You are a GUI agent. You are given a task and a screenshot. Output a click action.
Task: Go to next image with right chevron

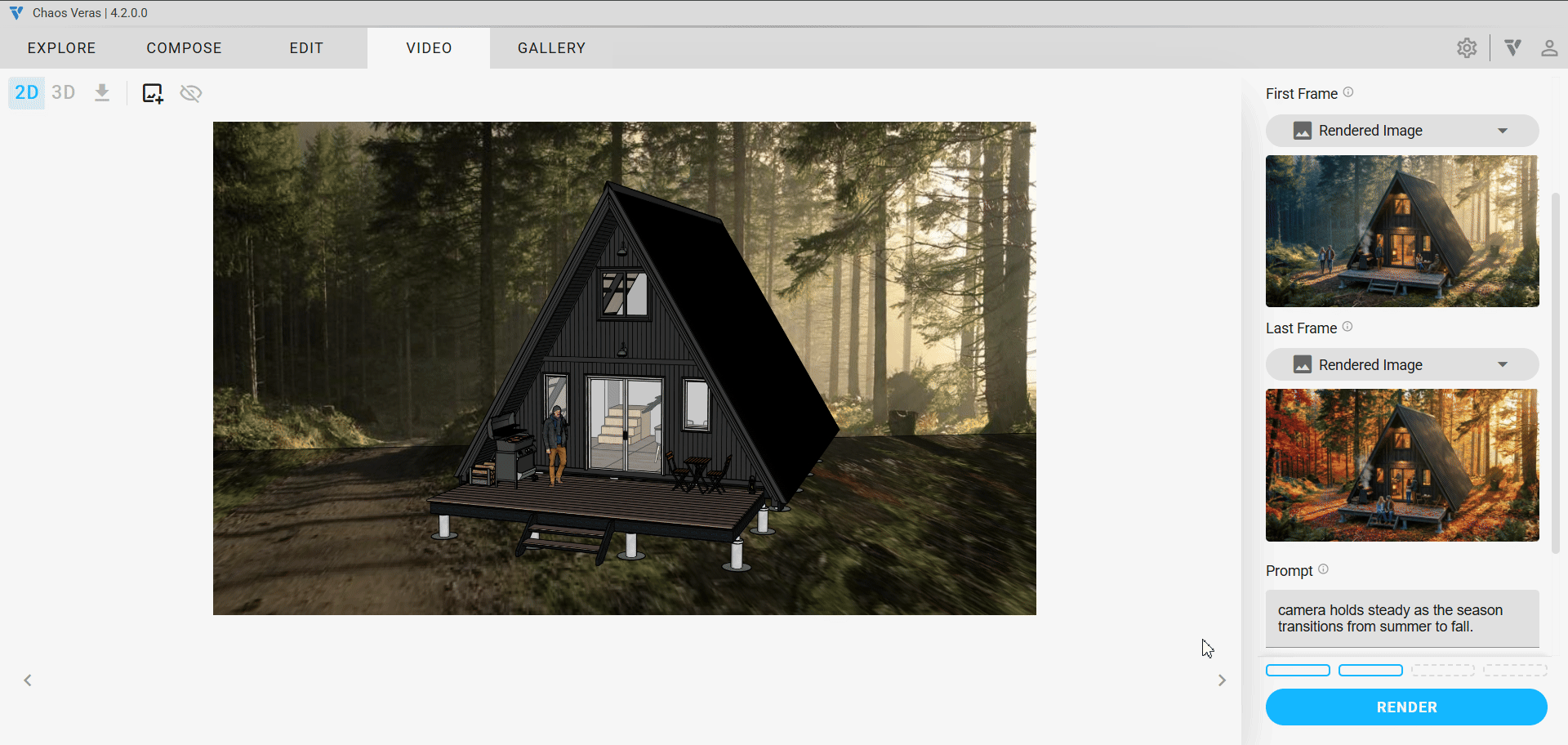point(1222,680)
